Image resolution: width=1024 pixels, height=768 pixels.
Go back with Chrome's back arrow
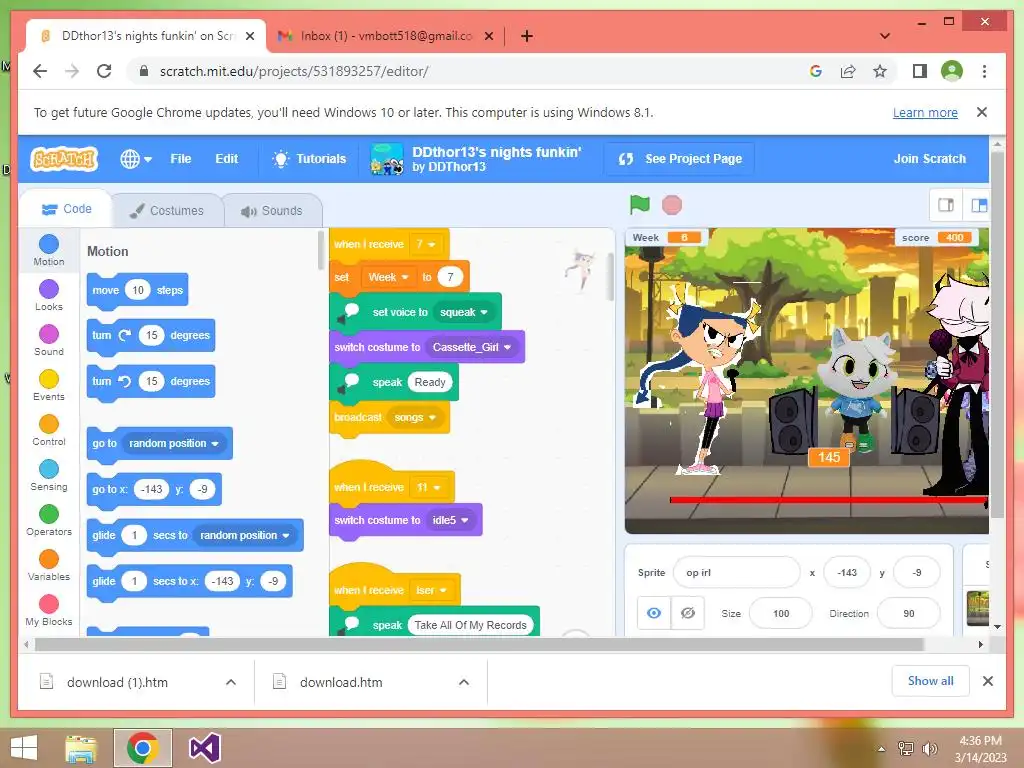(40, 71)
